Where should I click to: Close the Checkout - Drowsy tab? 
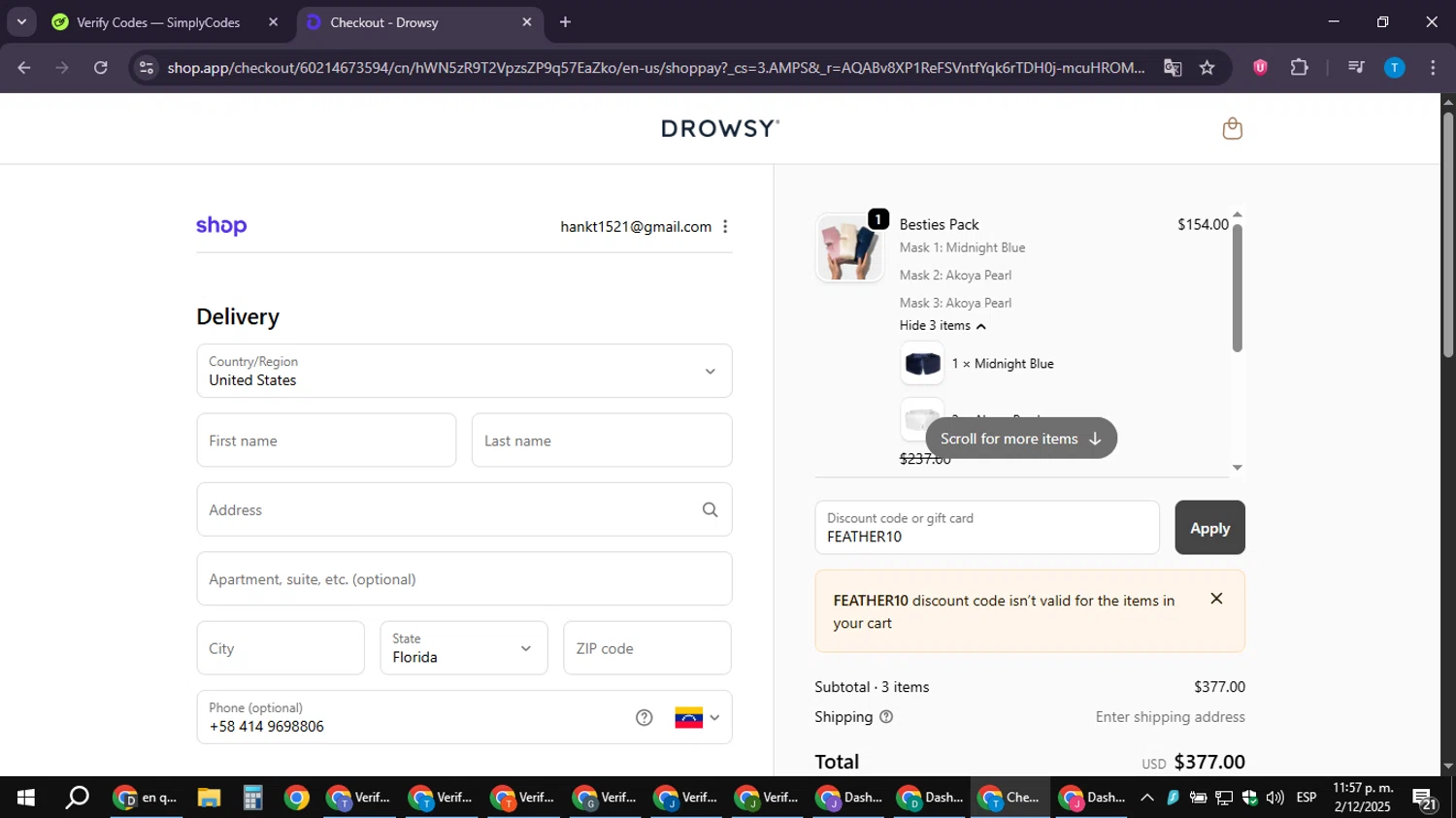[527, 21]
